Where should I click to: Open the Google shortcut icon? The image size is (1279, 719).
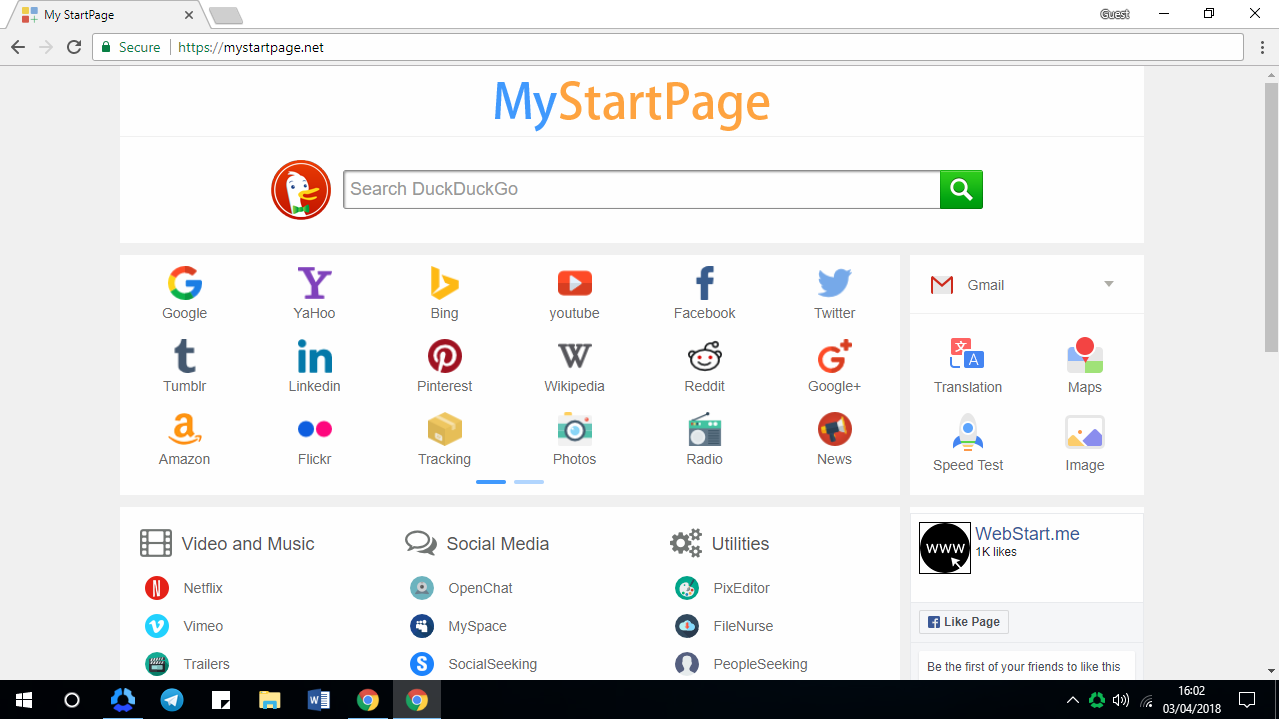point(184,282)
